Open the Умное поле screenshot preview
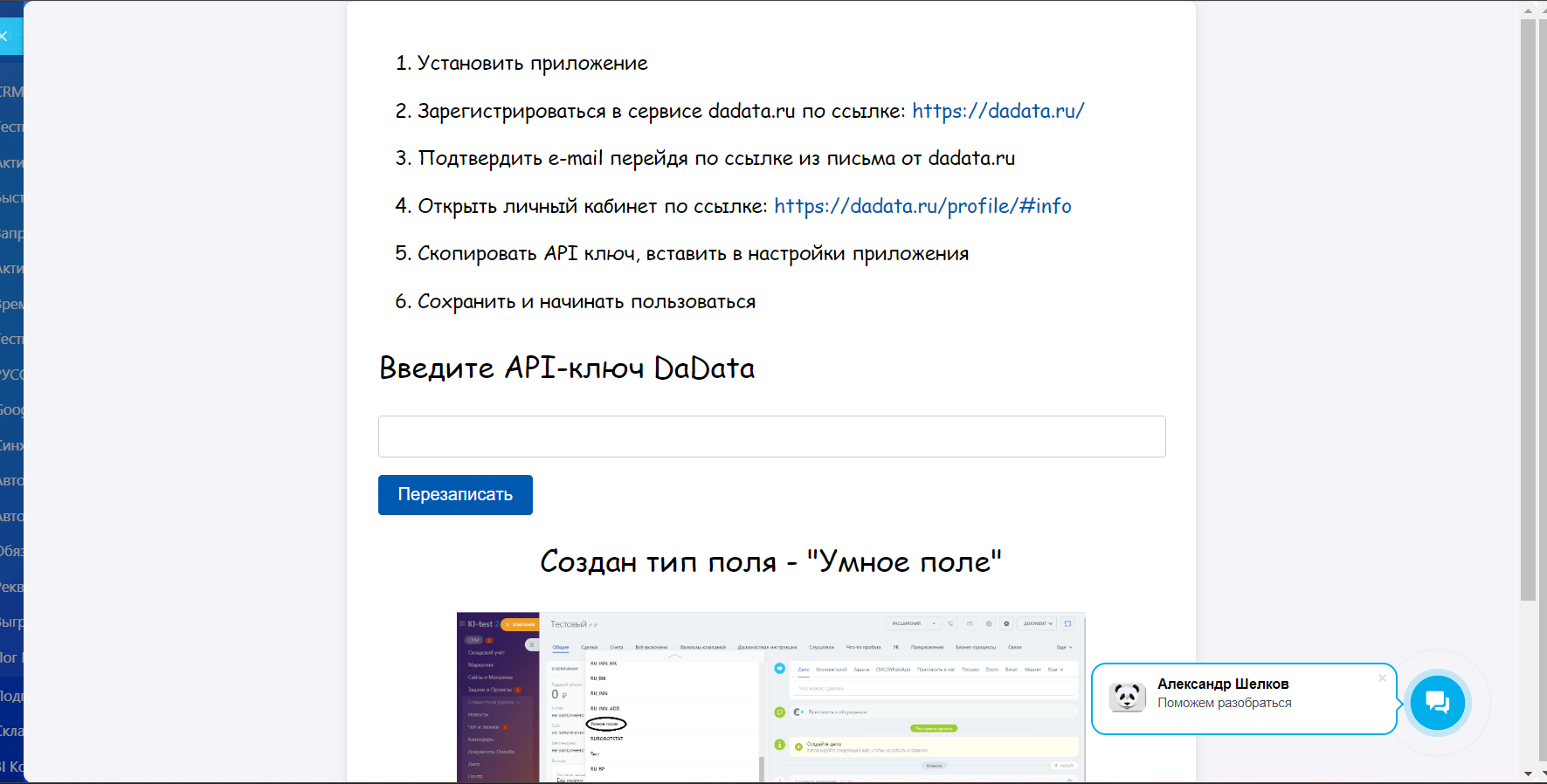This screenshot has height=784, width=1547. click(770, 698)
